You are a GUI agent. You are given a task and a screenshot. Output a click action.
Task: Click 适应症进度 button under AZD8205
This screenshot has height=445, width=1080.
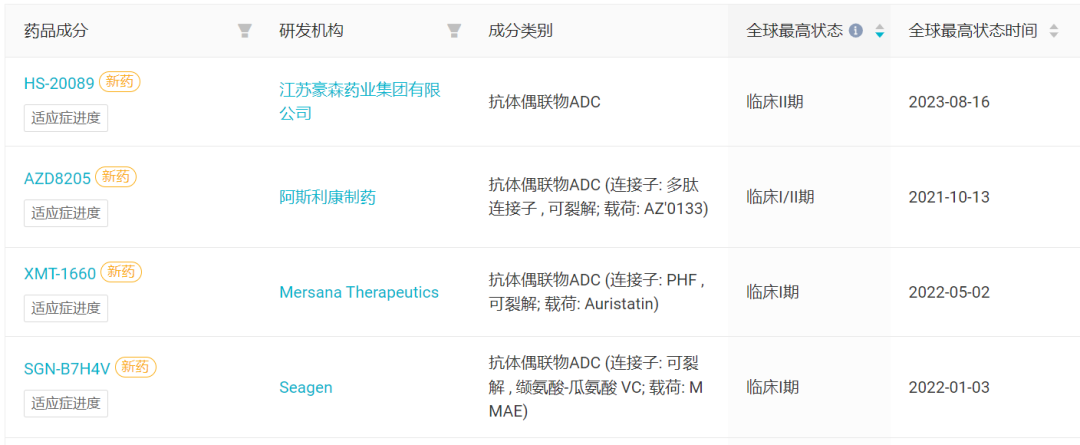[66, 213]
